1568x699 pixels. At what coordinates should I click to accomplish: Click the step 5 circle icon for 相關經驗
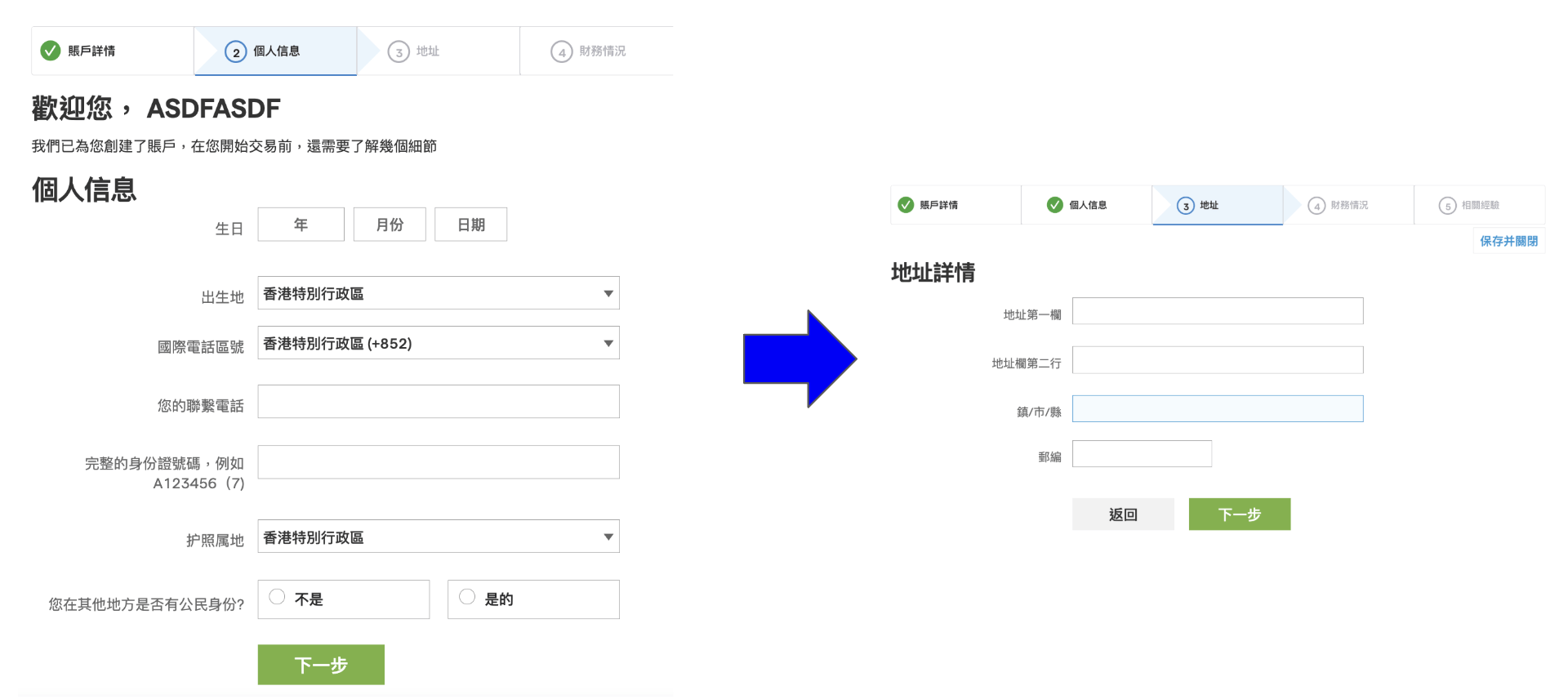click(x=1448, y=206)
